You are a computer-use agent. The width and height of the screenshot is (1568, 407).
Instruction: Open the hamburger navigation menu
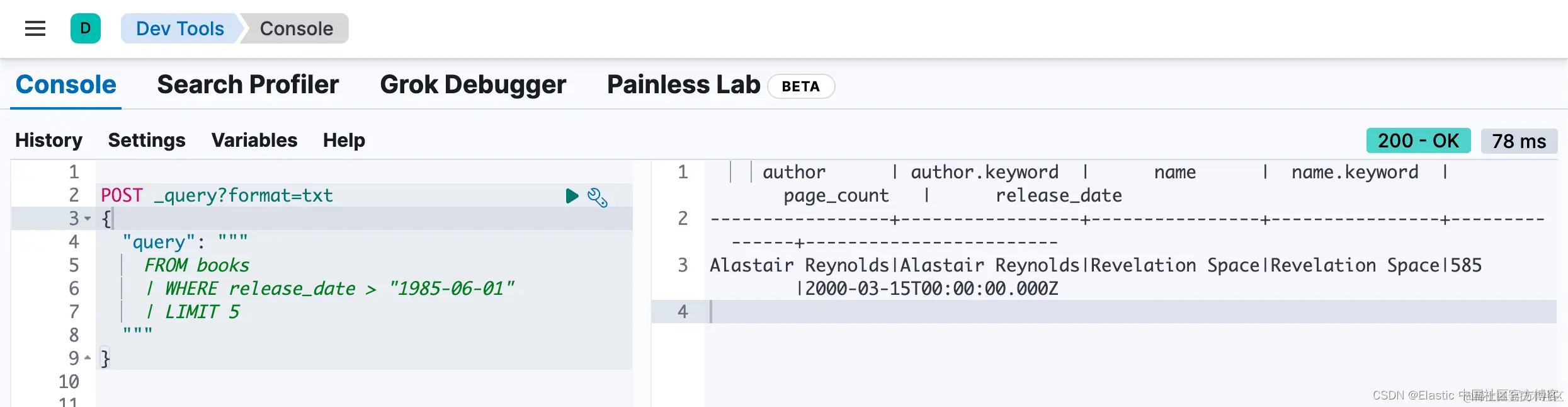[35, 28]
